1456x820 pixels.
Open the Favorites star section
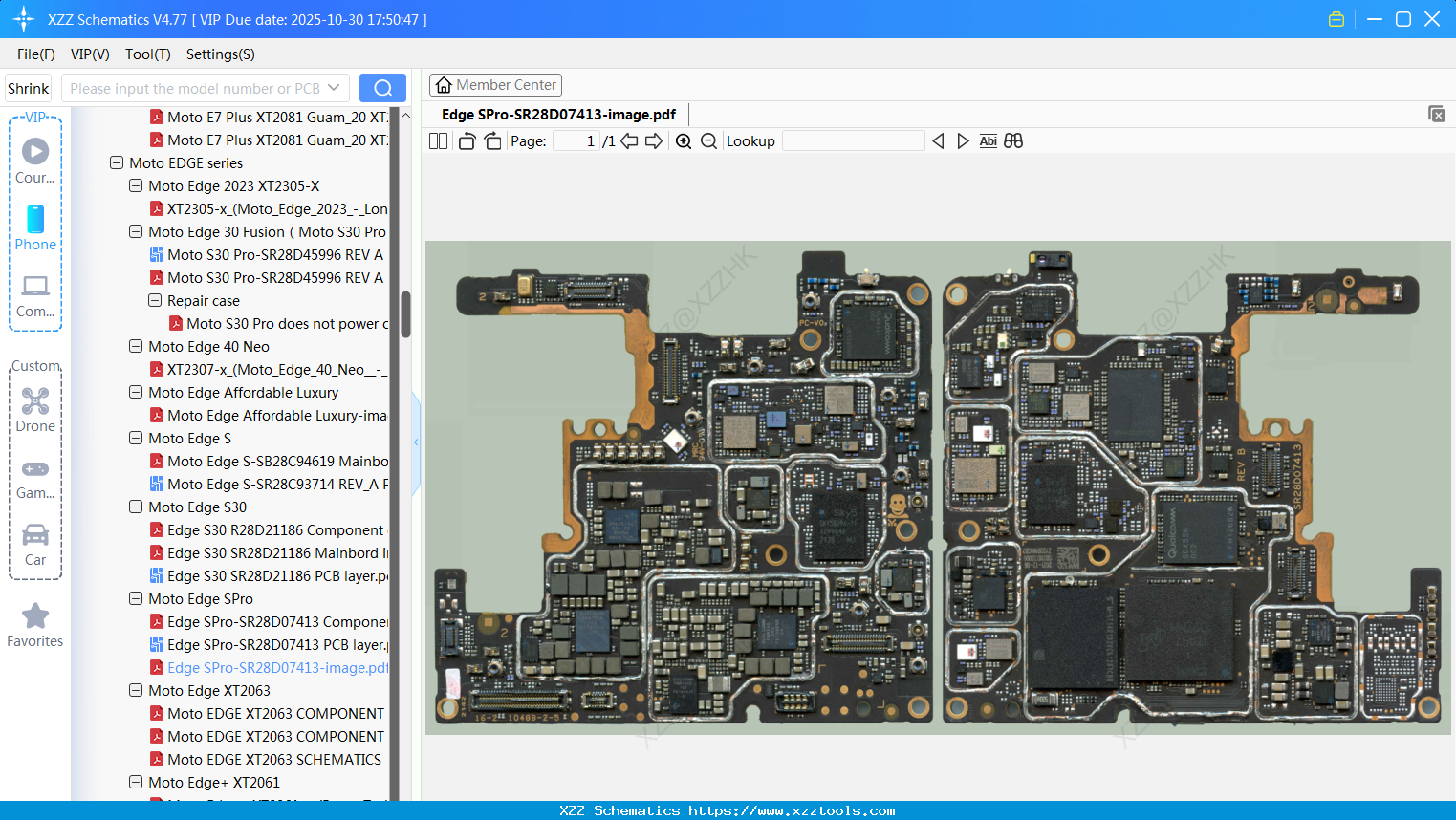click(35, 626)
